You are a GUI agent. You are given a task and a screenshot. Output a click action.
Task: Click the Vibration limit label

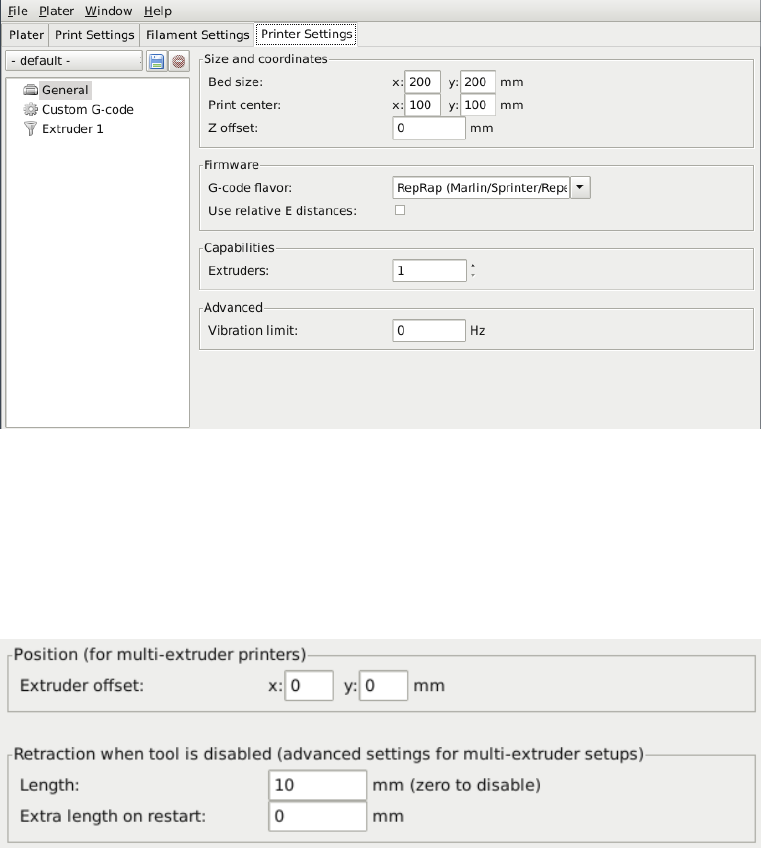click(x=253, y=330)
